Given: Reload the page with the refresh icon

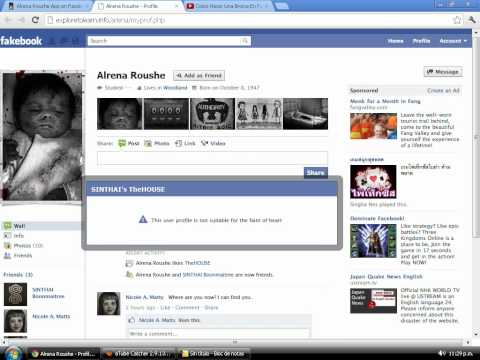Looking at the screenshot, I should (35, 20).
